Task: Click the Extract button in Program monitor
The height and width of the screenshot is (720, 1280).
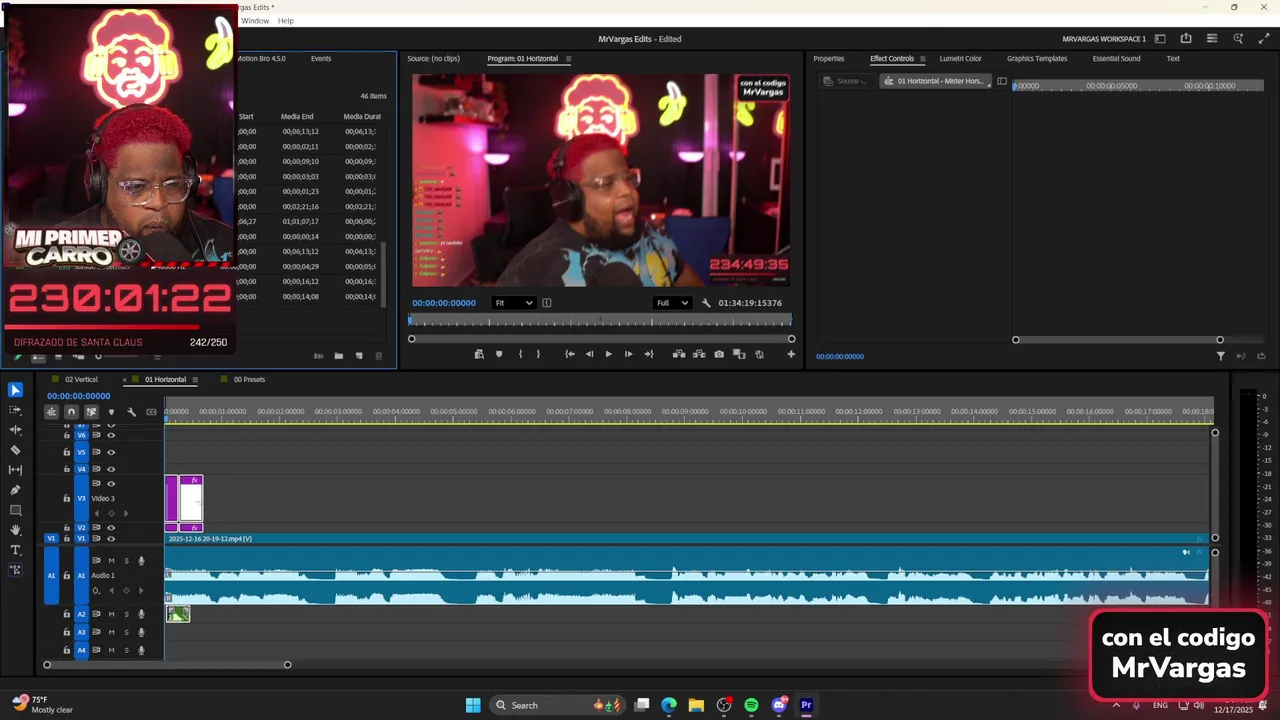Action: pyautogui.click(x=699, y=354)
